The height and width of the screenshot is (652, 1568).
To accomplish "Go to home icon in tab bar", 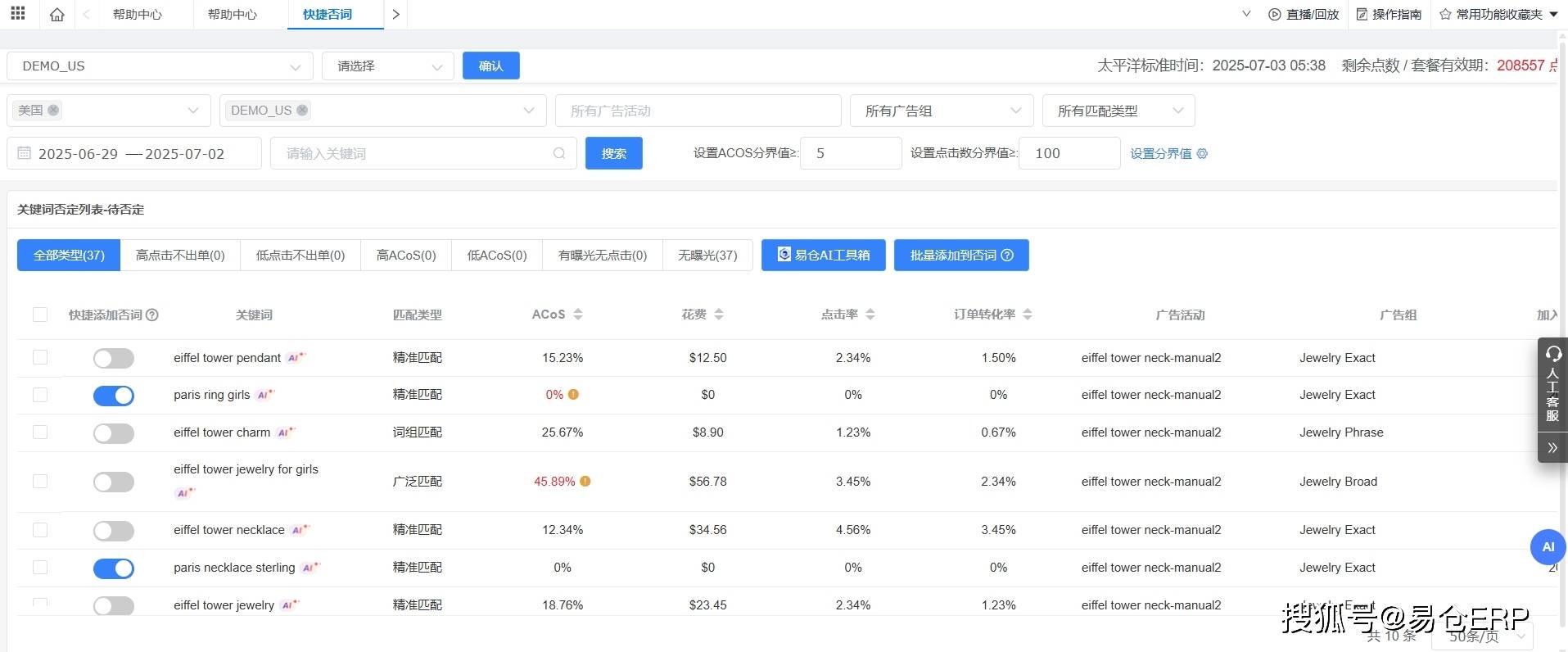I will 56,15.
